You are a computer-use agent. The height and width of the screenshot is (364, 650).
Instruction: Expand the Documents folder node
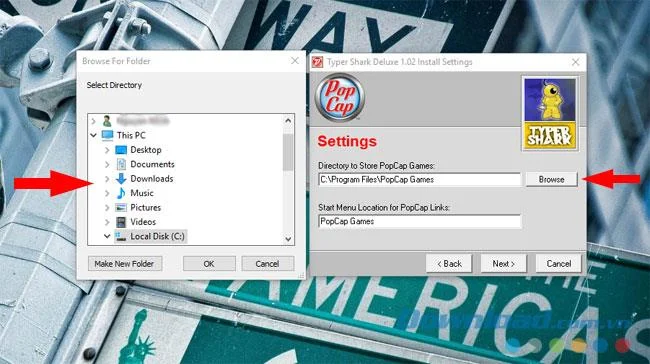coord(107,165)
